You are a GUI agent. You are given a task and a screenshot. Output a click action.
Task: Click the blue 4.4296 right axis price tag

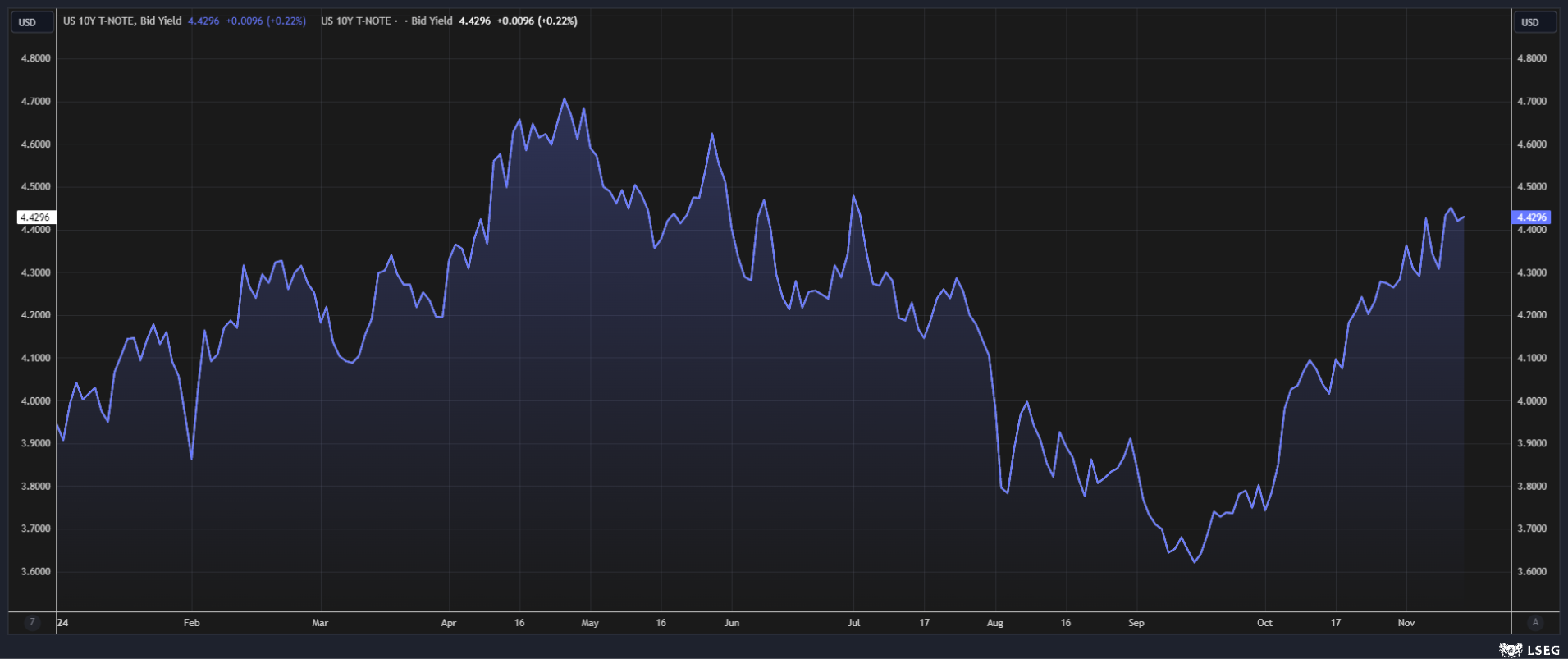click(1531, 217)
